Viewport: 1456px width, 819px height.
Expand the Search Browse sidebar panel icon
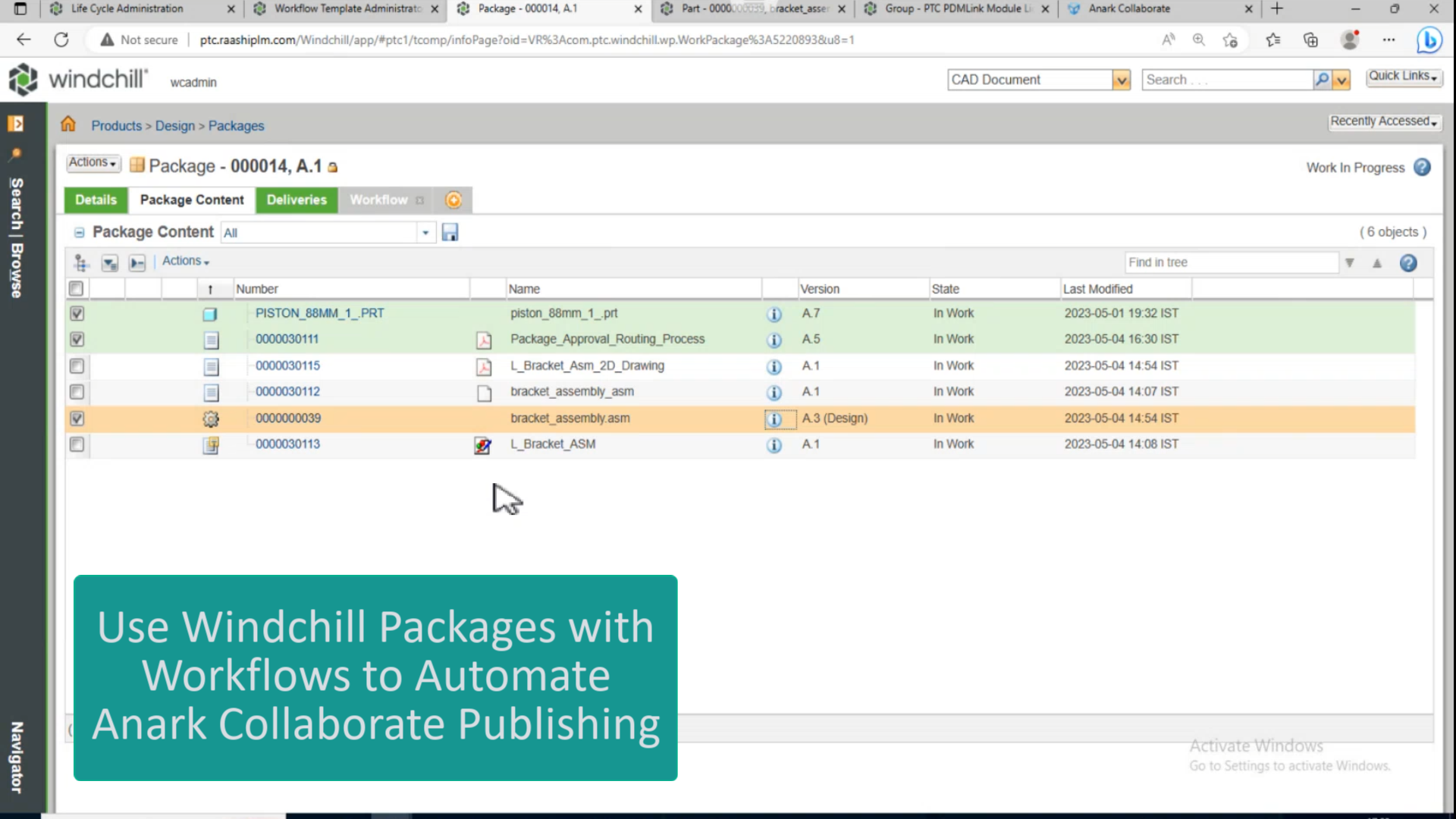(x=15, y=124)
